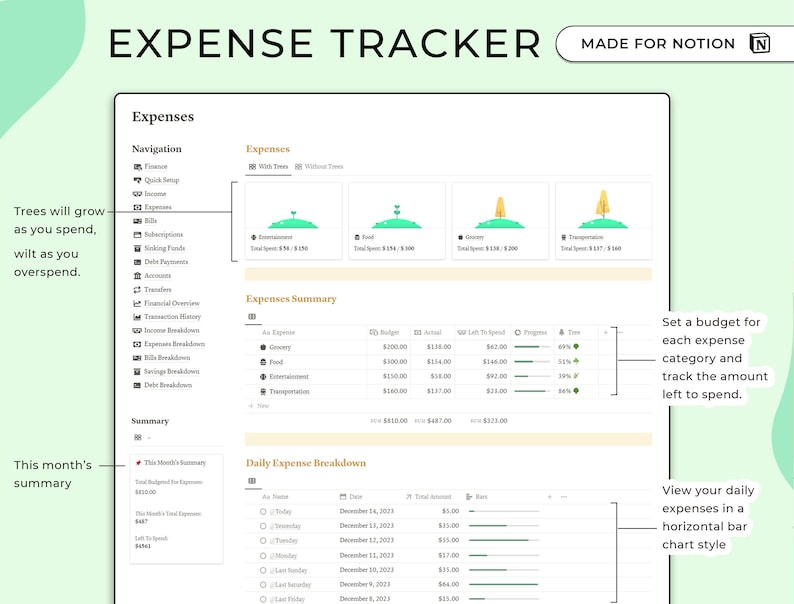This screenshot has height=604, width=794.
Task: Open the Transportation tree card
Action: (x=604, y=221)
